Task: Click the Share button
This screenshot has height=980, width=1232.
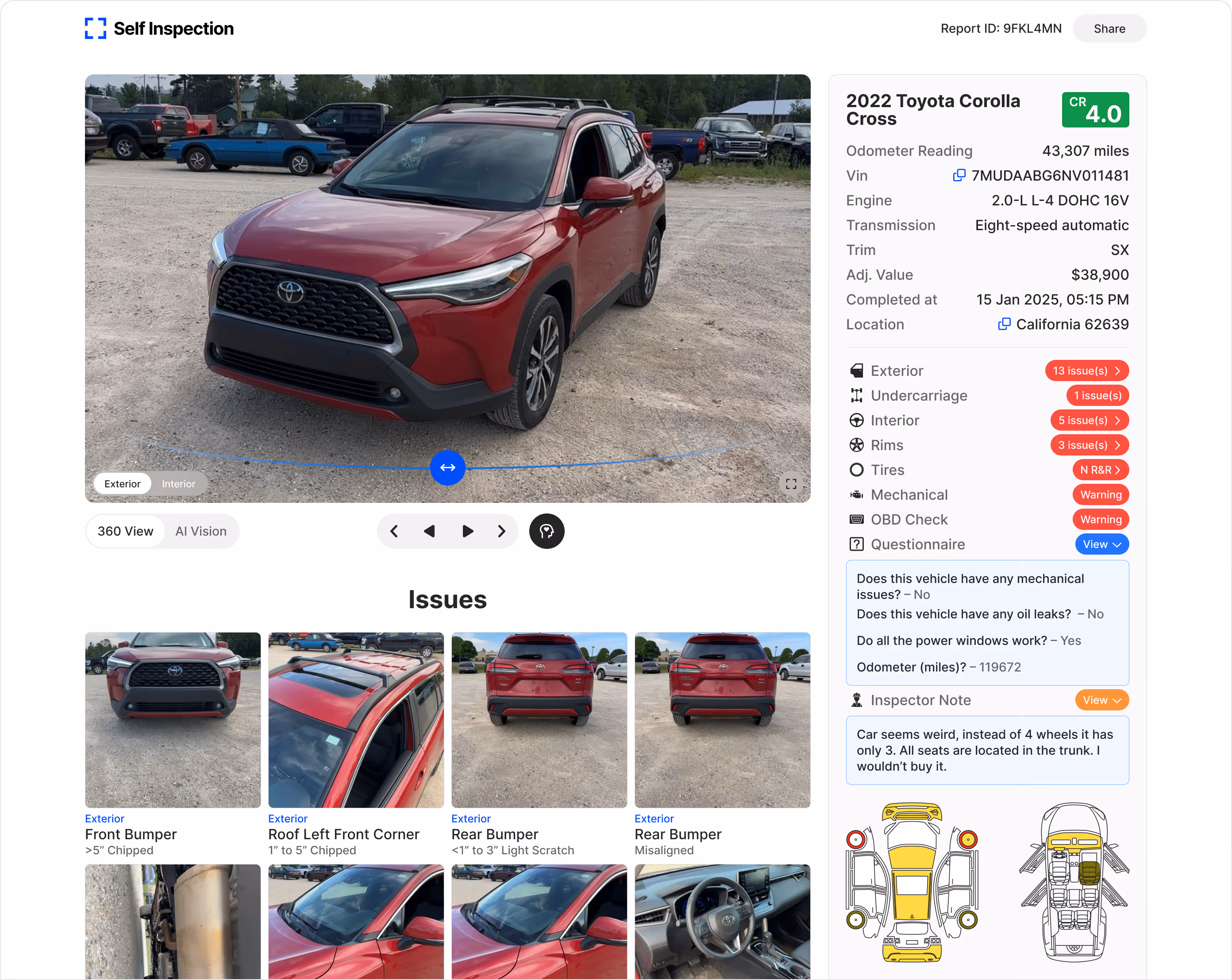Action: (1109, 29)
